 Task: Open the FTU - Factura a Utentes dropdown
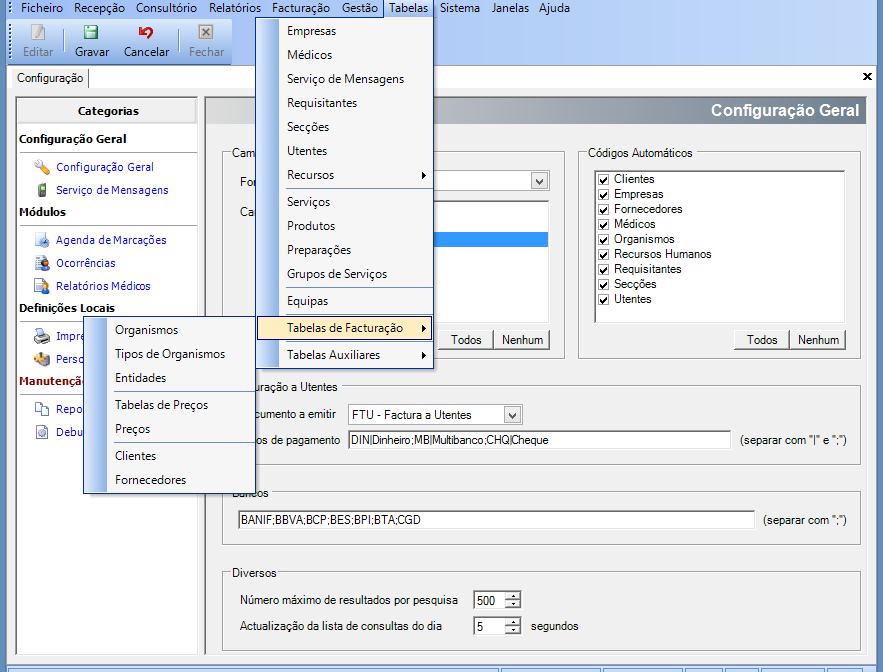(512, 415)
